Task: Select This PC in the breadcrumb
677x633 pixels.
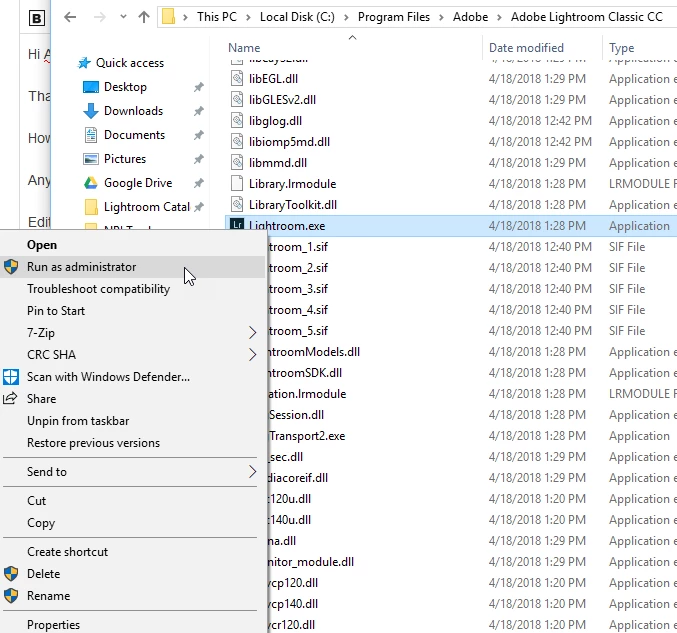Action: tap(217, 17)
